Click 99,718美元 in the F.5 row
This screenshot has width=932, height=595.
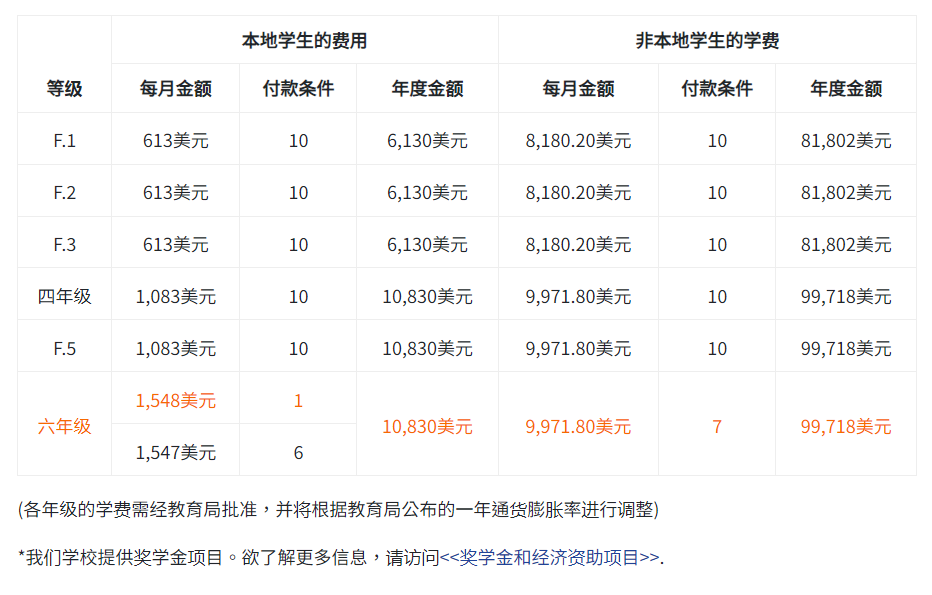point(846,348)
